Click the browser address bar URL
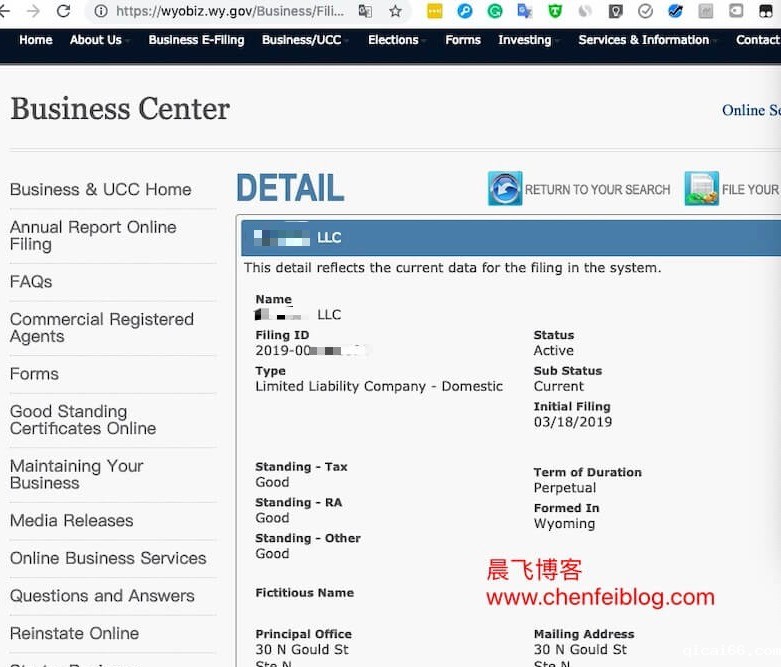The width and height of the screenshot is (781, 667). pos(230,12)
